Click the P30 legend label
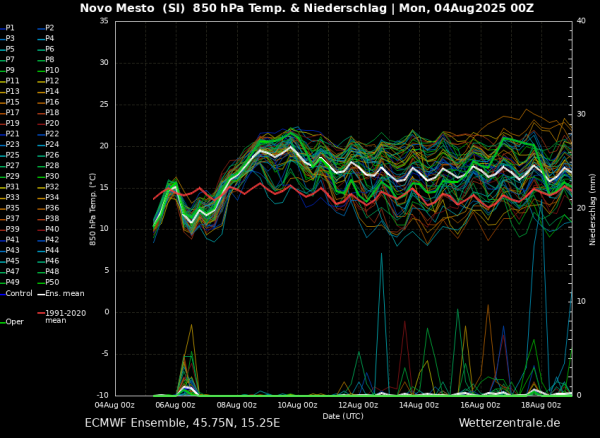This screenshot has height=438, width=600. tap(52, 176)
